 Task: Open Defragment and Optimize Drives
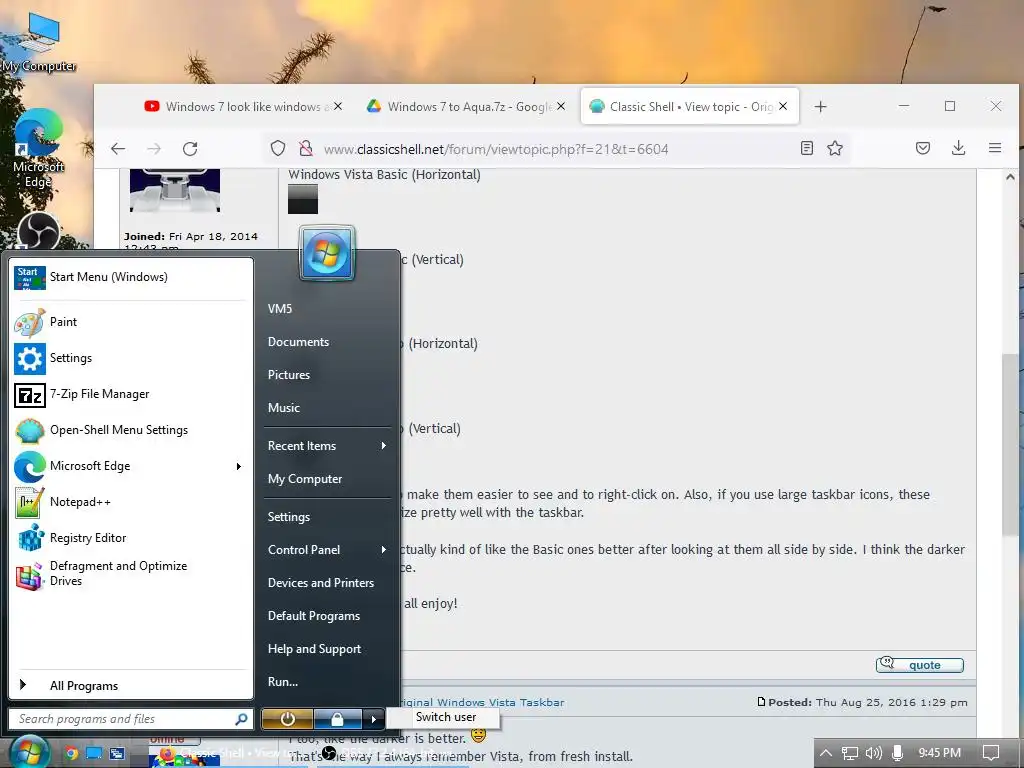131,573
